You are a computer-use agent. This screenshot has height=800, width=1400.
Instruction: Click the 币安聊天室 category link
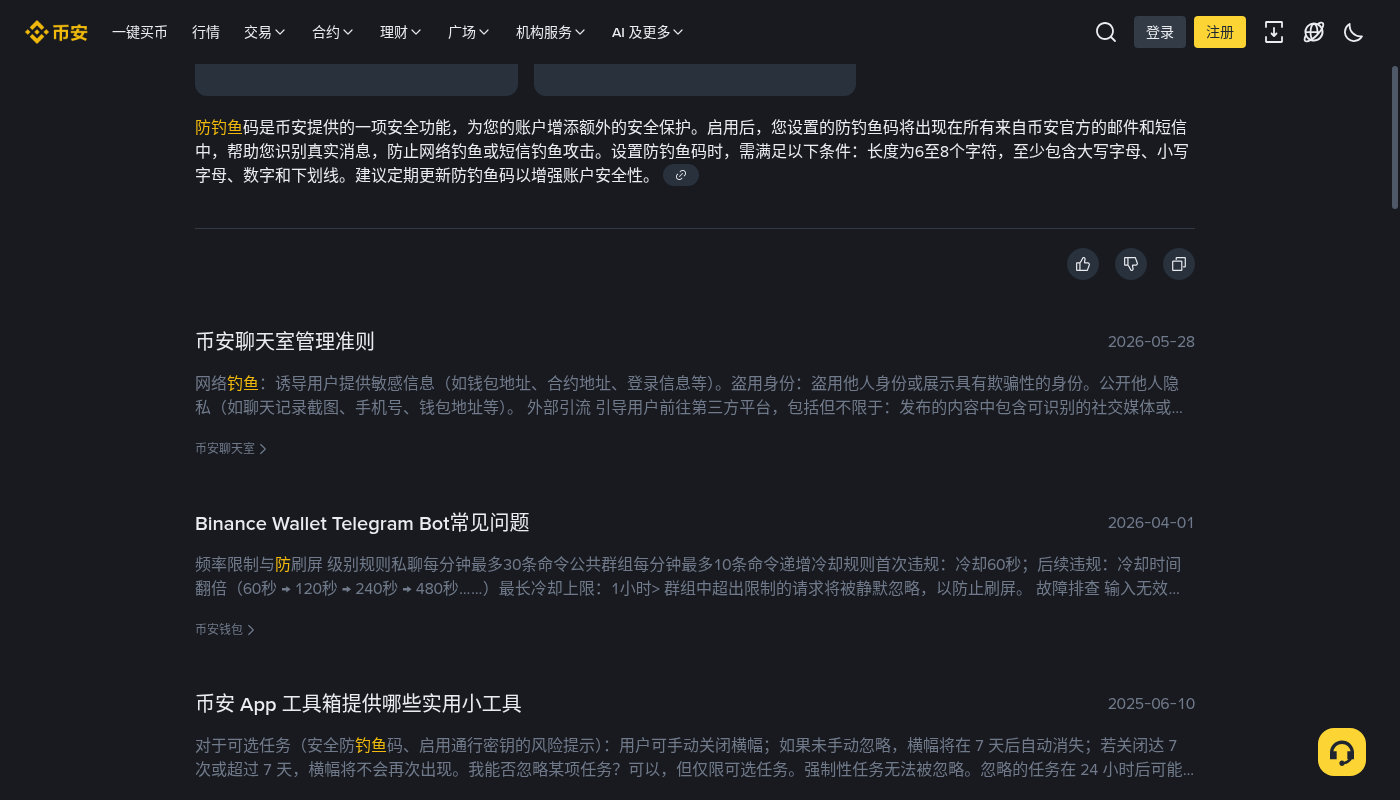(x=231, y=449)
